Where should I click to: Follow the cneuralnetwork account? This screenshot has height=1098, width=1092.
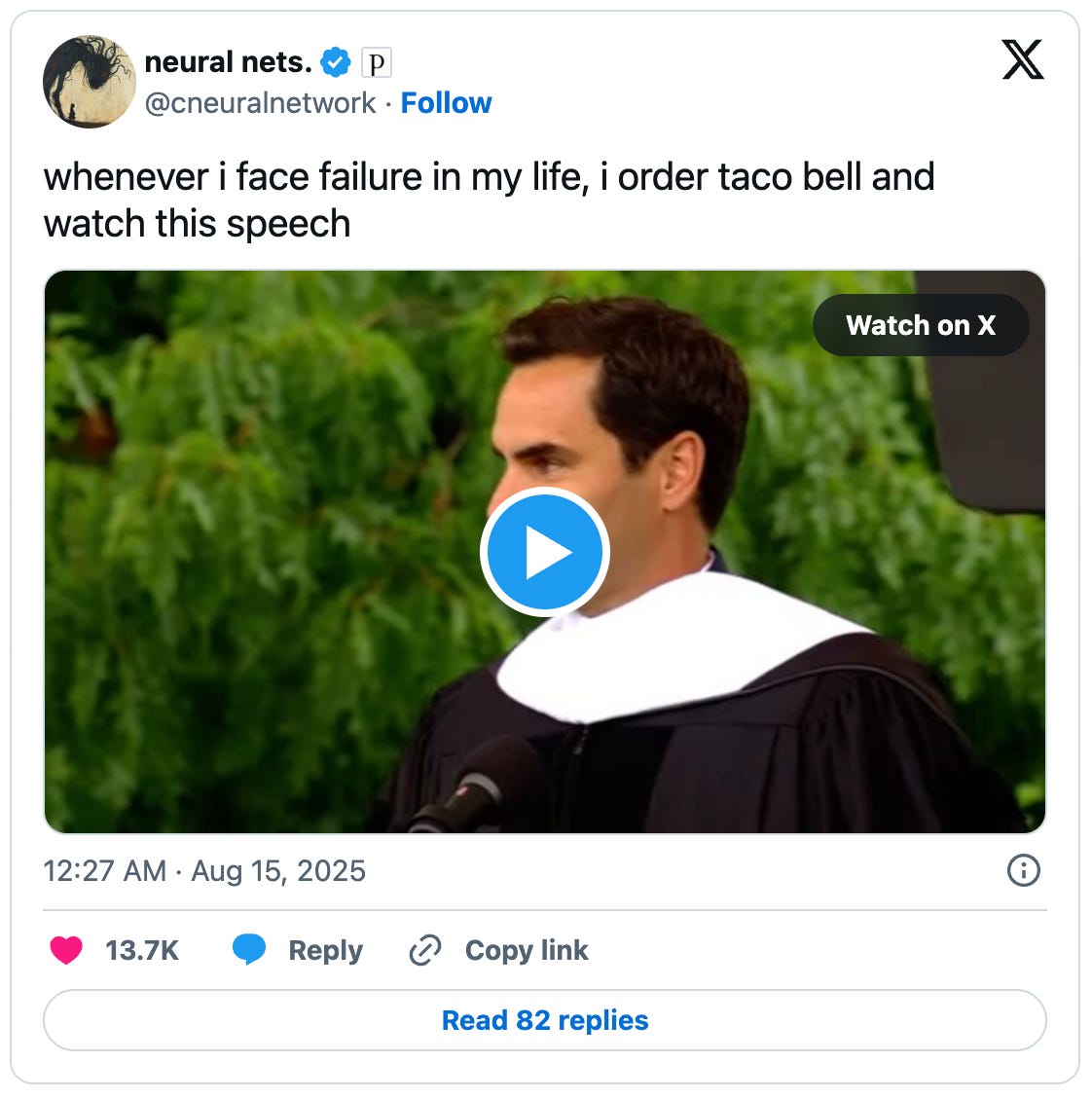click(446, 103)
